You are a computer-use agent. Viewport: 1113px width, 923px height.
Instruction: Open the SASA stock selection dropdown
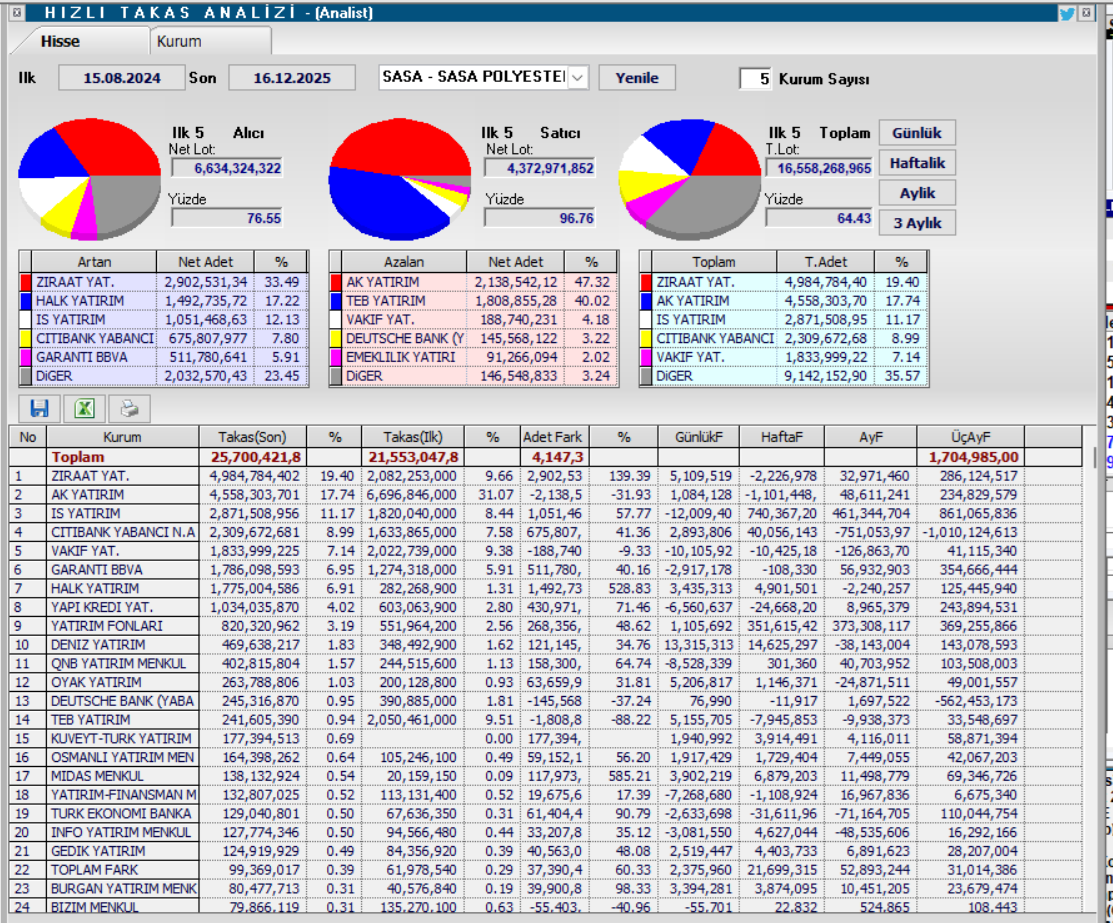tap(578, 78)
